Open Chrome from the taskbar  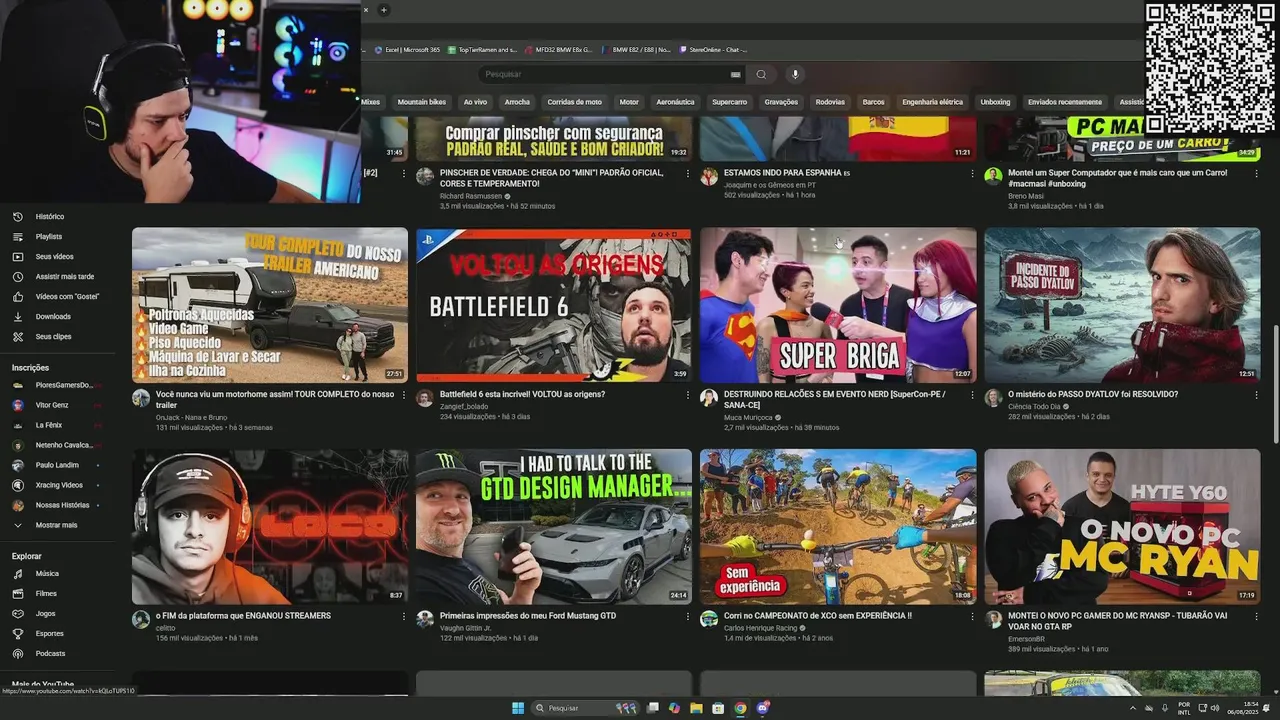[x=740, y=708]
